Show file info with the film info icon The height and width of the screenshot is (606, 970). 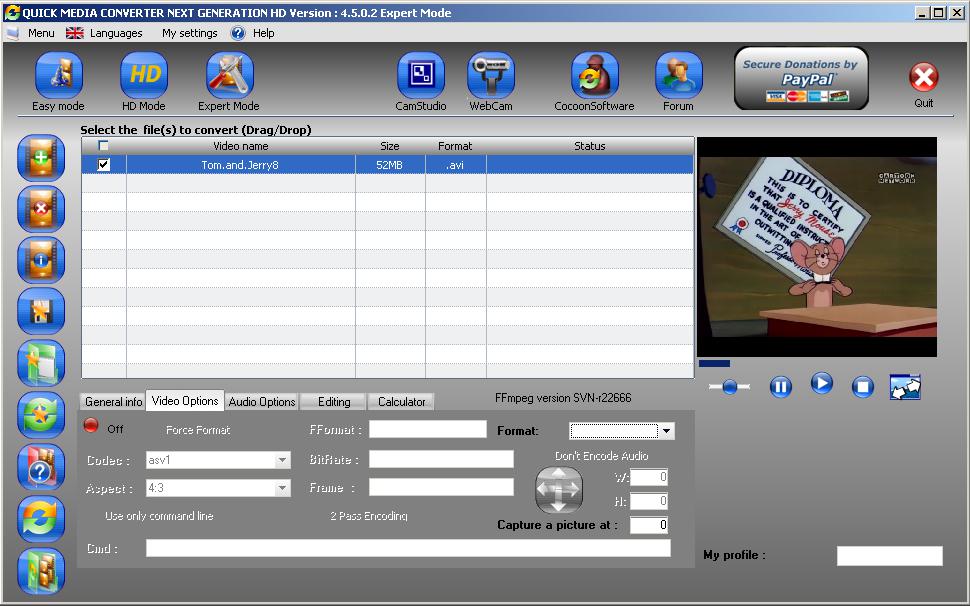click(x=41, y=260)
